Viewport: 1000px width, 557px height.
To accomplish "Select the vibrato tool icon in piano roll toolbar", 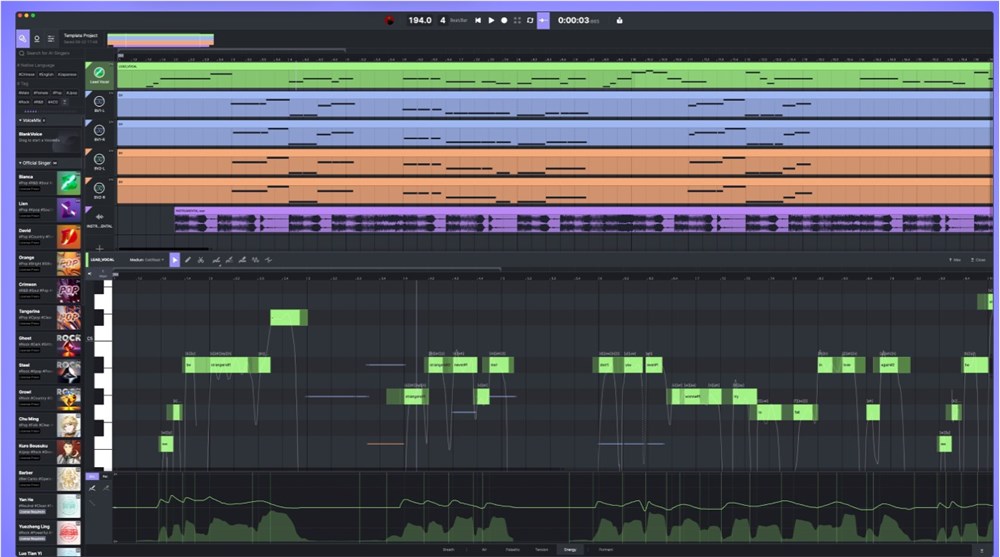I will pyautogui.click(x=256, y=260).
